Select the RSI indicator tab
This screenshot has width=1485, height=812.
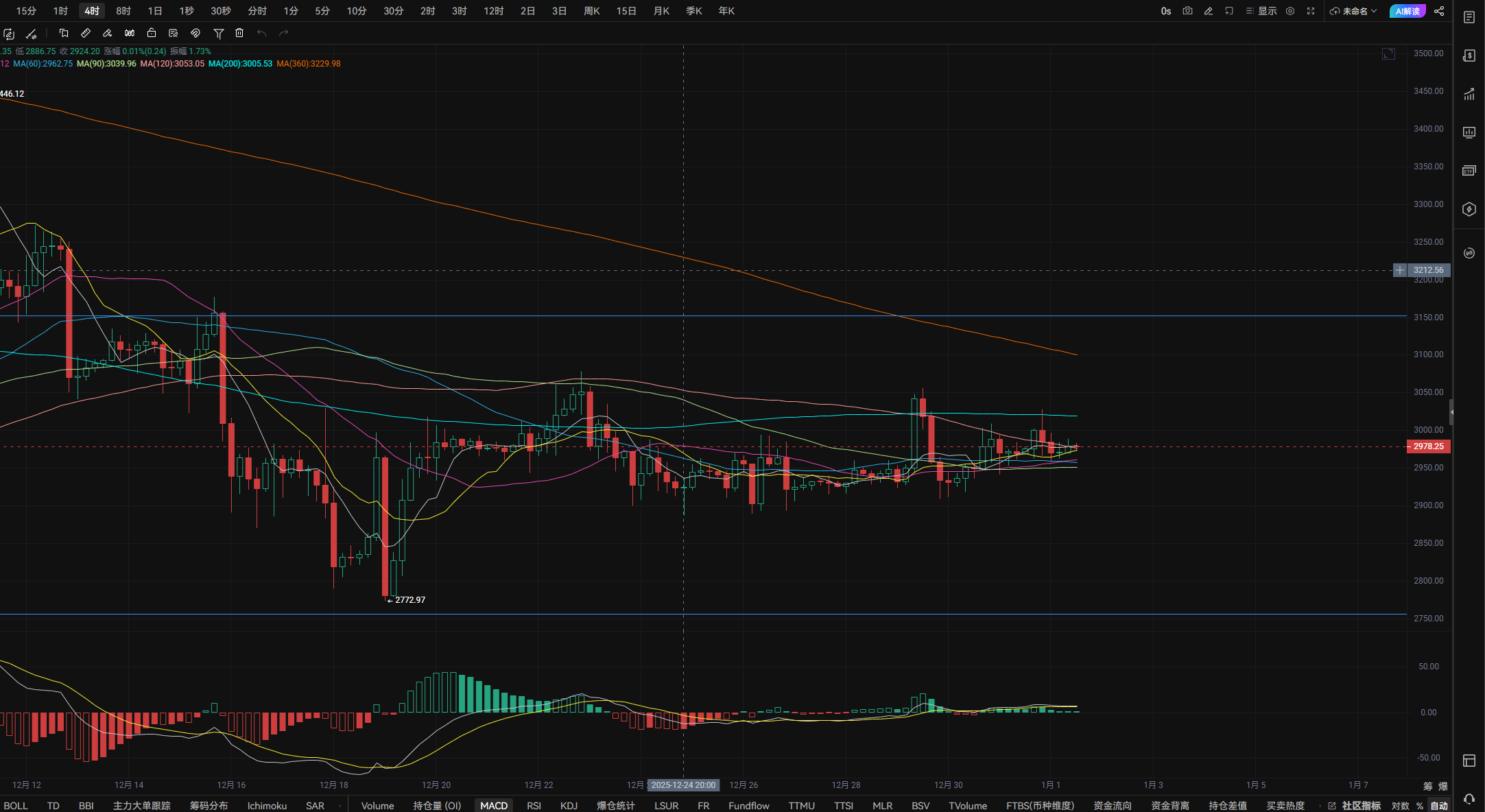pyautogui.click(x=534, y=806)
